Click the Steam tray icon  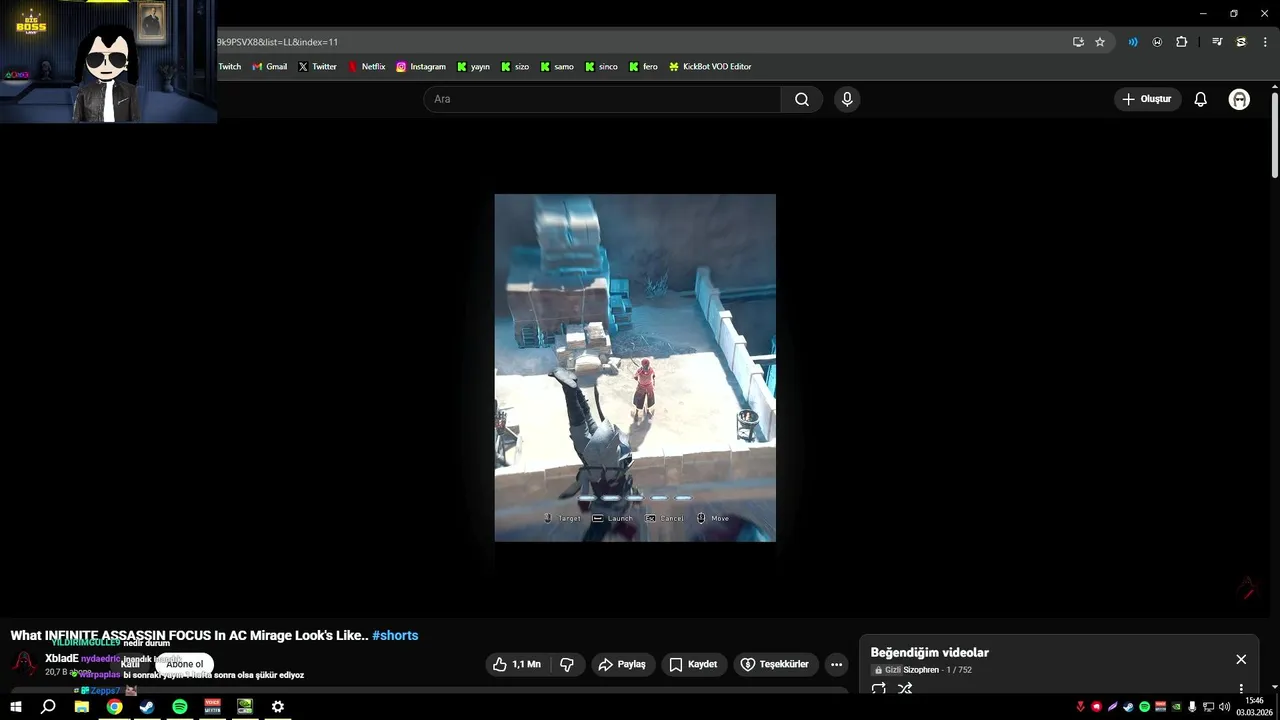point(1128,707)
